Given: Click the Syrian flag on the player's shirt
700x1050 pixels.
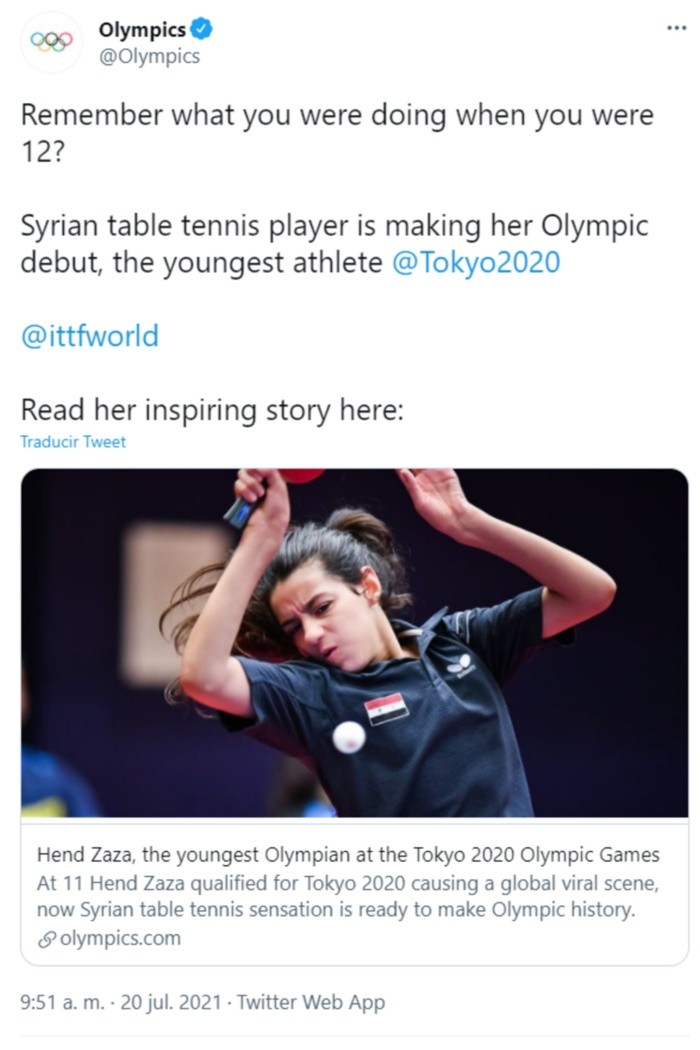Looking at the screenshot, I should pos(387,708).
